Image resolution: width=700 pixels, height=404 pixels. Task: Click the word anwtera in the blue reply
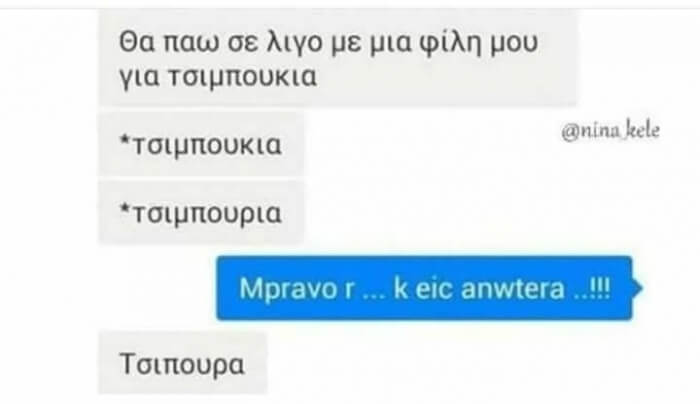[513, 289]
